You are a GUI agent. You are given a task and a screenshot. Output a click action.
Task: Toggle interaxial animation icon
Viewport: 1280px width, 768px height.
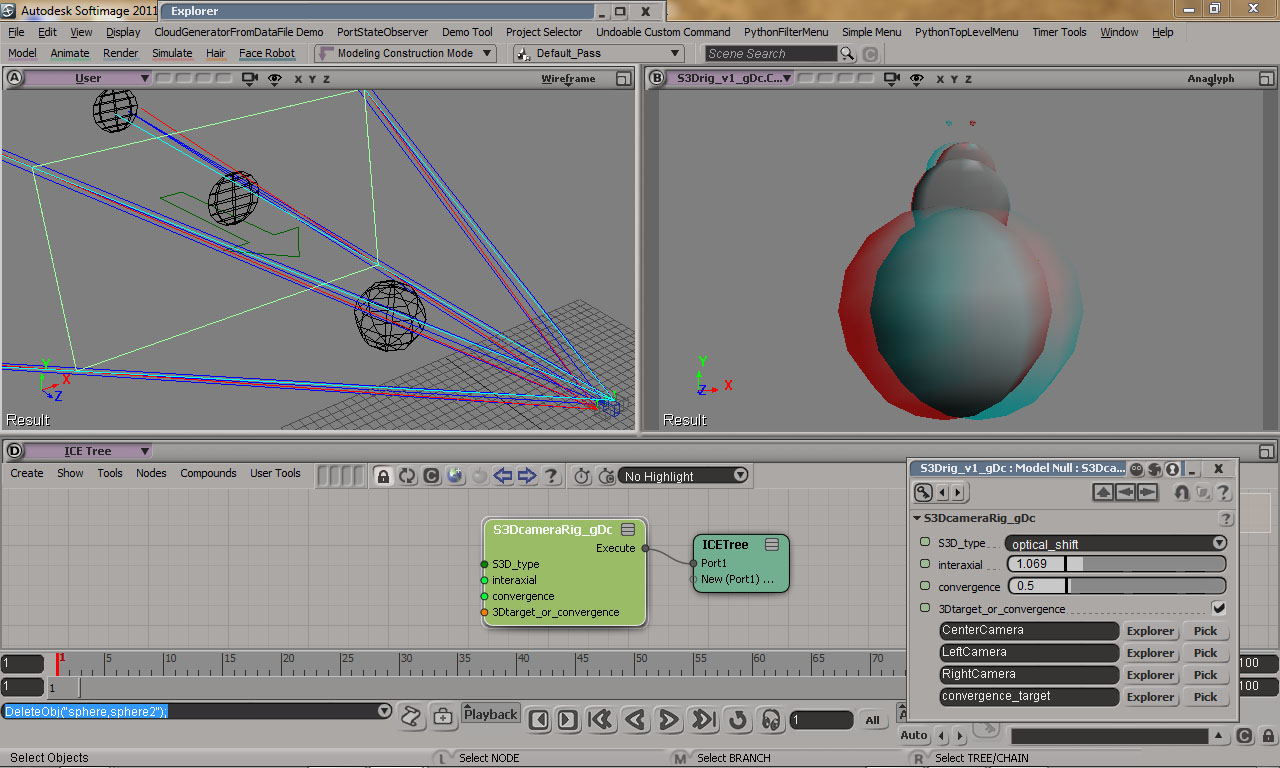pos(925,564)
